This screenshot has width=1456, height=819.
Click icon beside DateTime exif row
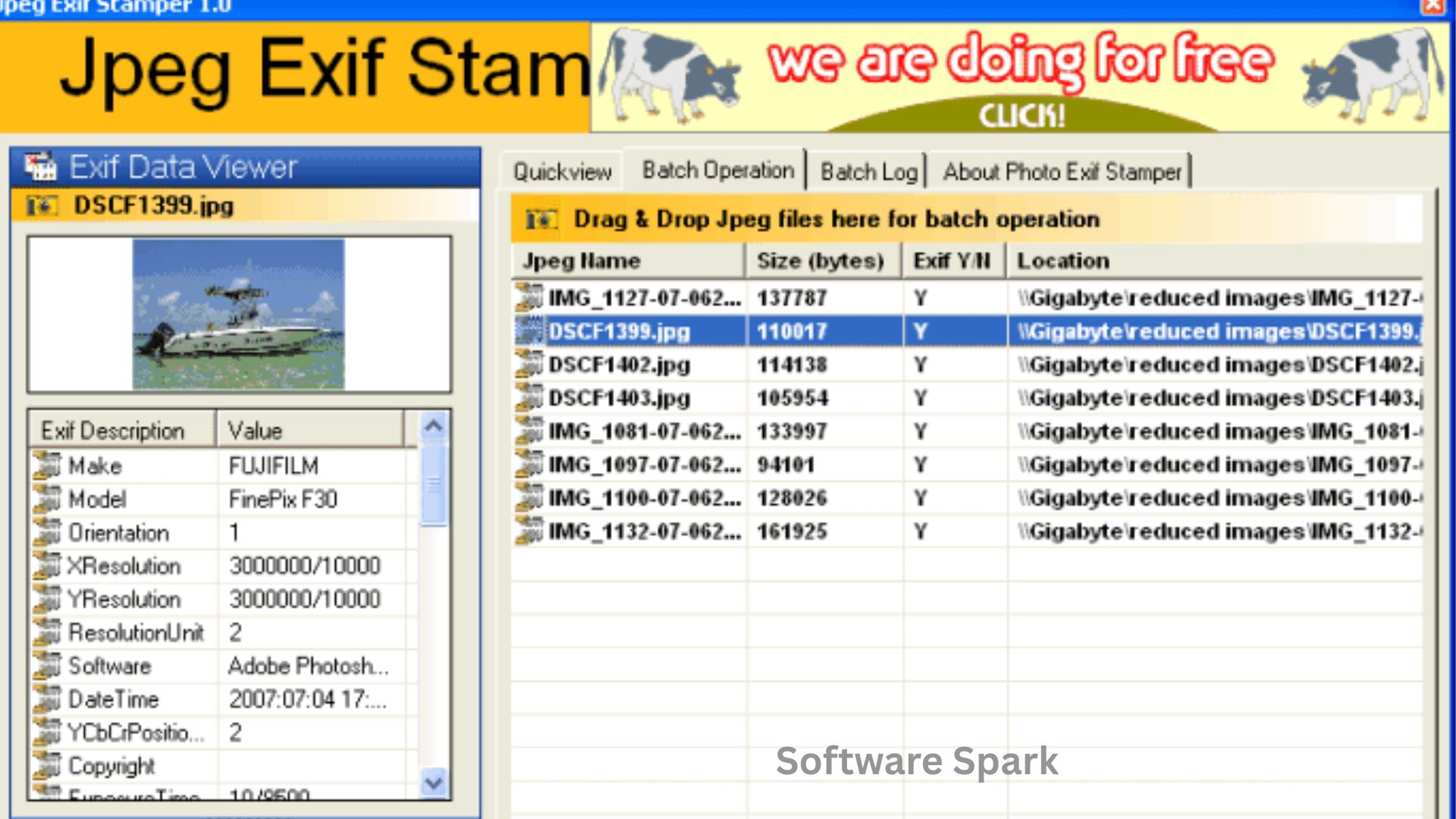pyautogui.click(x=47, y=699)
